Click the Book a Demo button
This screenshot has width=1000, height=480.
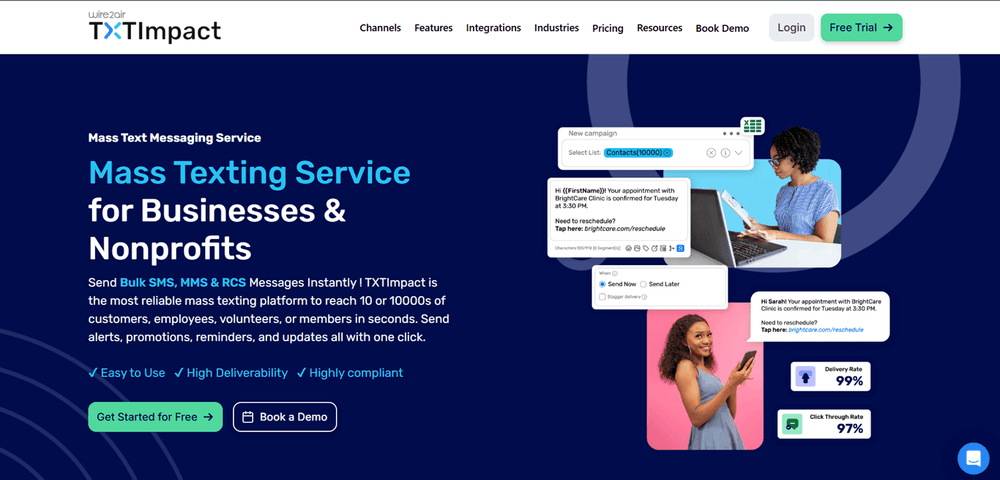284,417
